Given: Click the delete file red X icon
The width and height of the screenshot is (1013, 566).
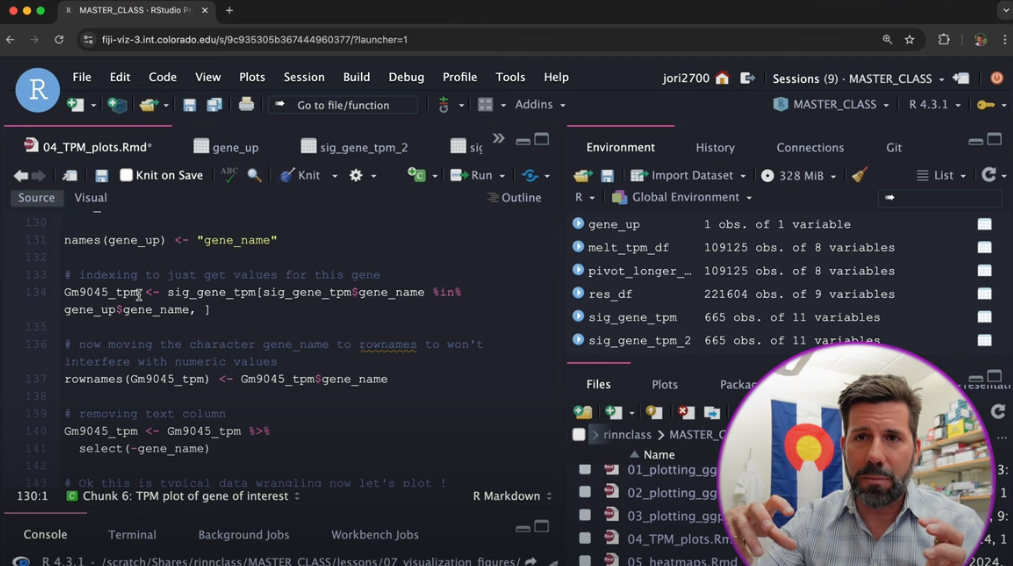Looking at the screenshot, I should 686,412.
